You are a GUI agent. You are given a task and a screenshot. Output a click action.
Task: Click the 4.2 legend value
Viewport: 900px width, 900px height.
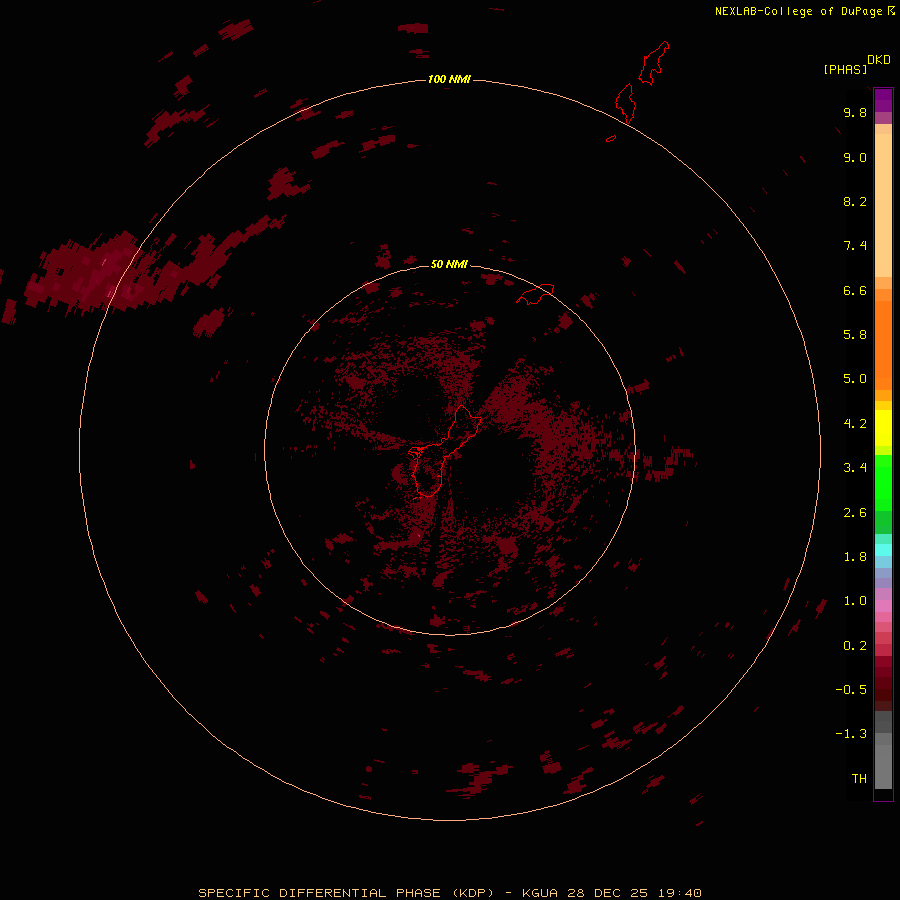(855, 424)
